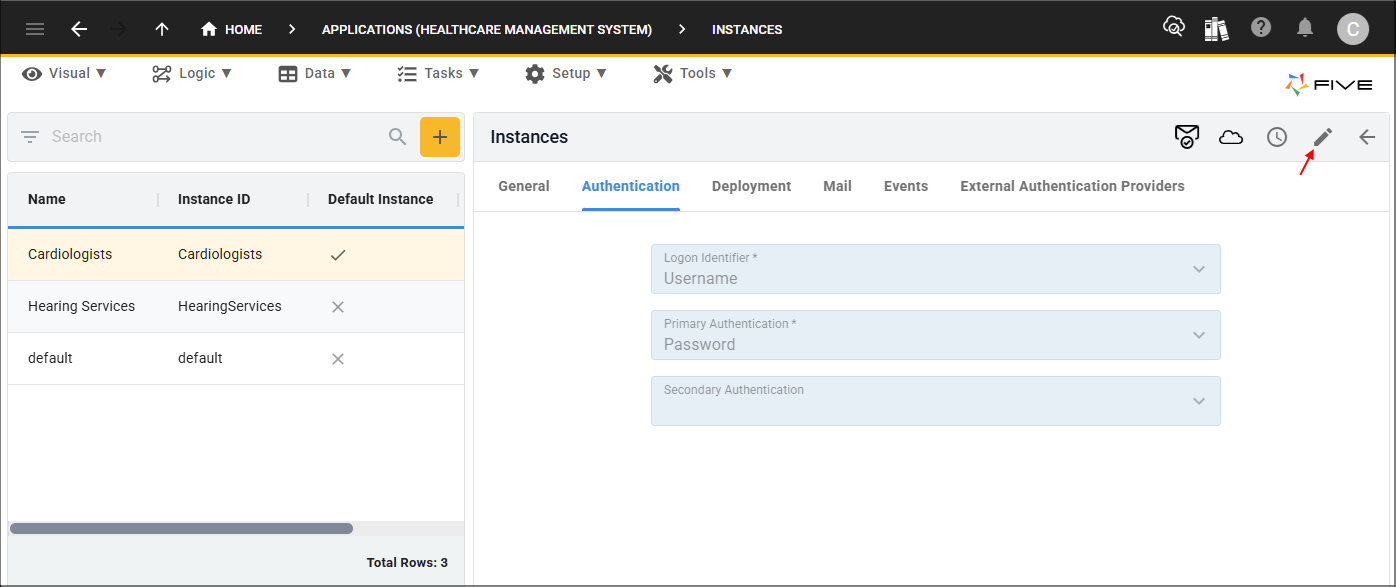
Task: Open Applications (Healthcare Management System) breadcrumb
Action: click(x=487, y=29)
